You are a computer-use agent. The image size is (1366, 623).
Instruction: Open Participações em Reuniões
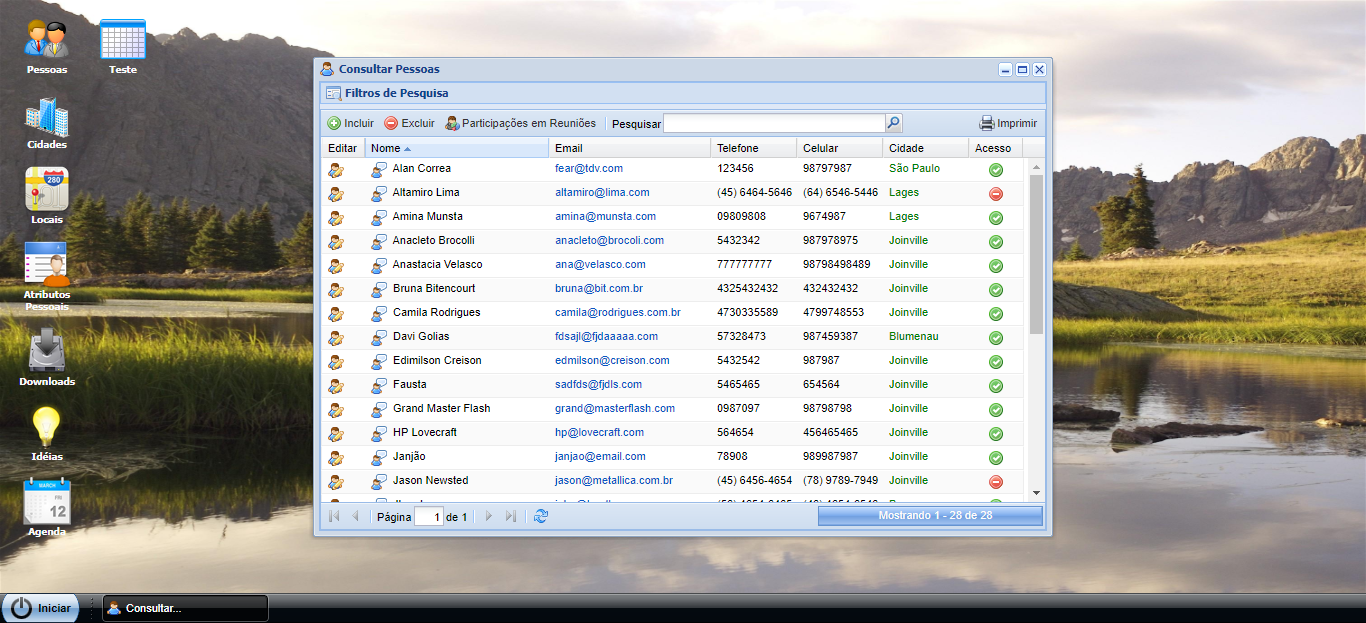[x=520, y=123]
